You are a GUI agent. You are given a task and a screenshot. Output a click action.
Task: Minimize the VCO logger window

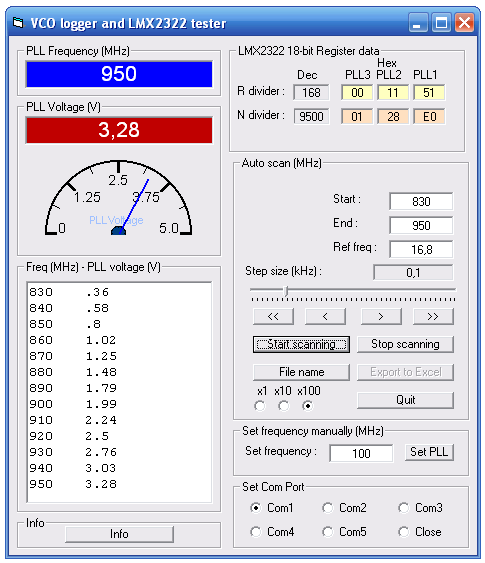pyautogui.click(x=418, y=23)
